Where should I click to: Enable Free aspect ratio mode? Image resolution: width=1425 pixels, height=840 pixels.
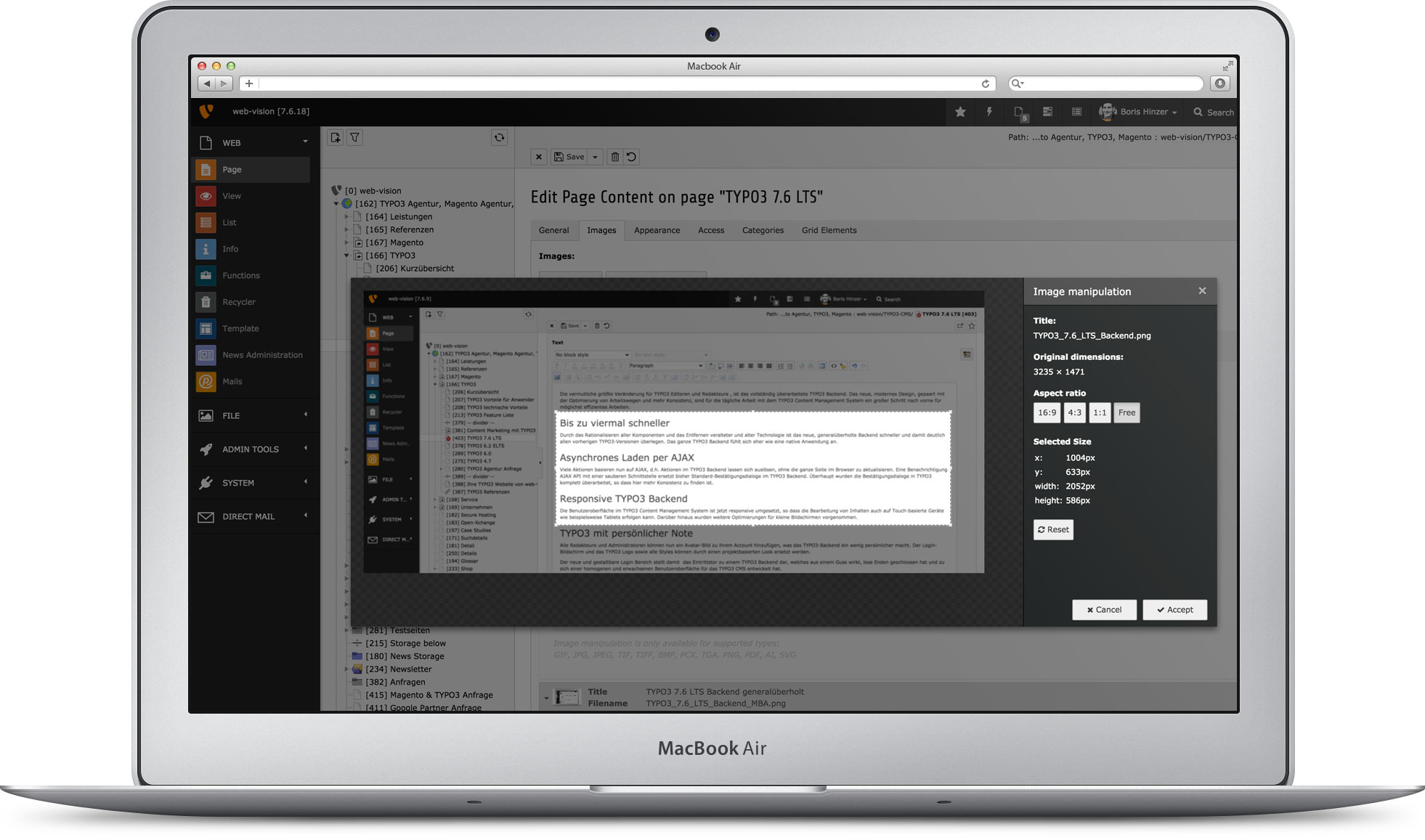[x=1127, y=412]
